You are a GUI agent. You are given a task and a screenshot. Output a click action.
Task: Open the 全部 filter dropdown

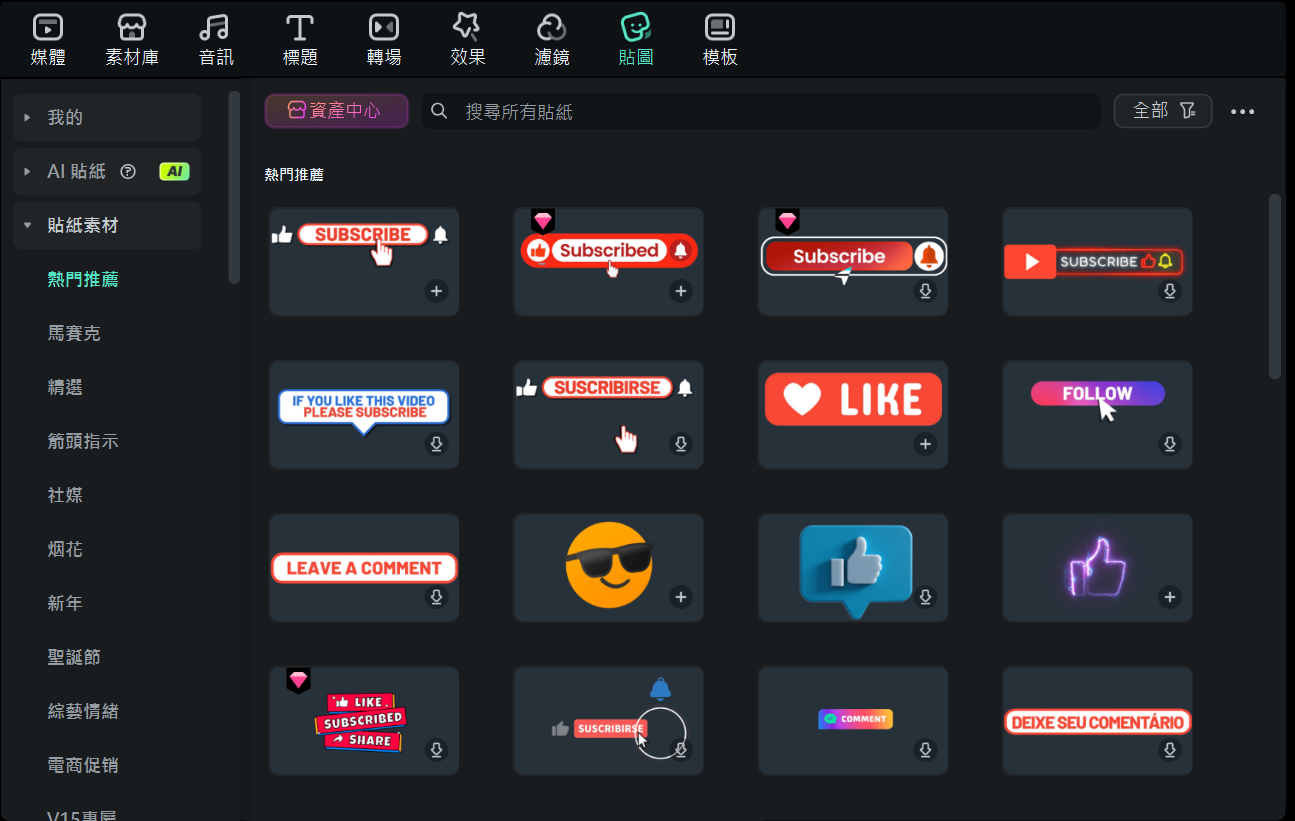click(x=1163, y=111)
